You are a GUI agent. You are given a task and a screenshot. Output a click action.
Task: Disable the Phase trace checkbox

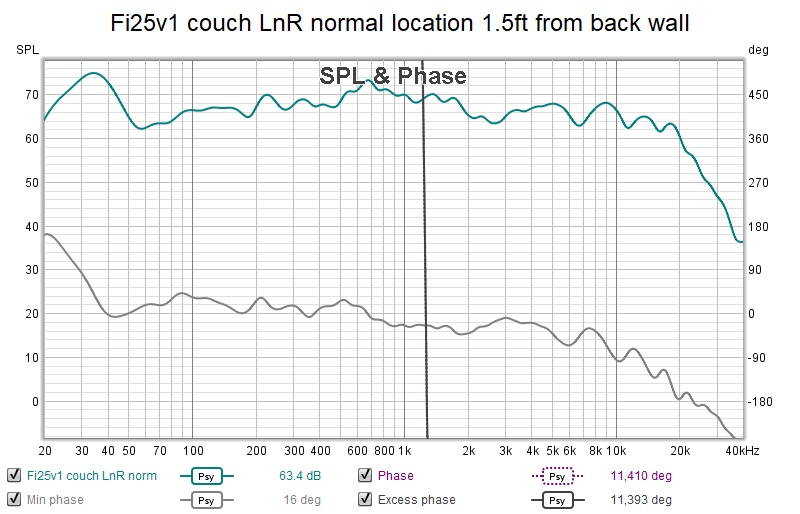[x=365, y=475]
